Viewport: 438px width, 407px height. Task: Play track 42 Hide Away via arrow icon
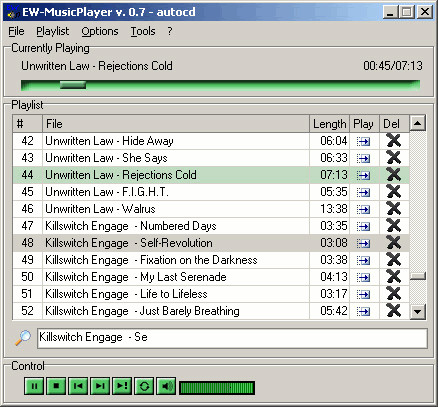(x=363, y=142)
